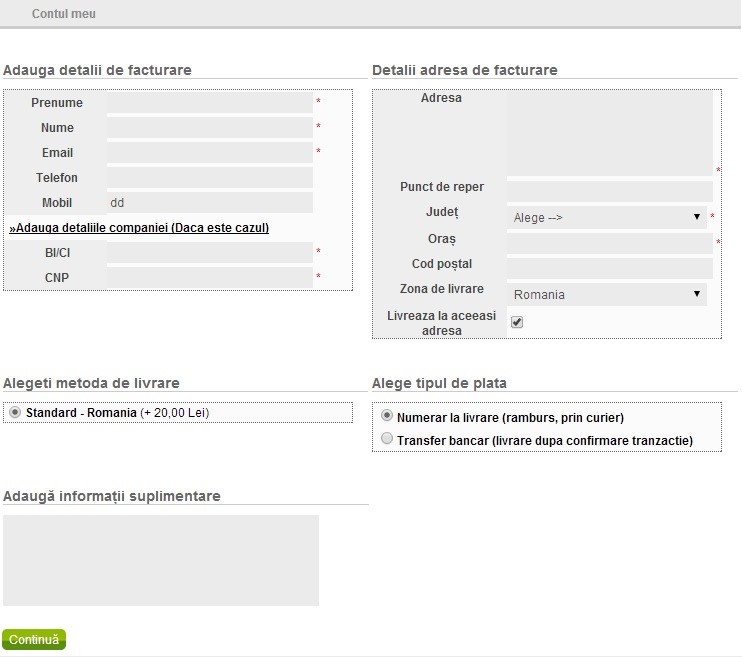The width and height of the screenshot is (742, 657).
Task: Click the Nume input field
Action: pos(209,128)
